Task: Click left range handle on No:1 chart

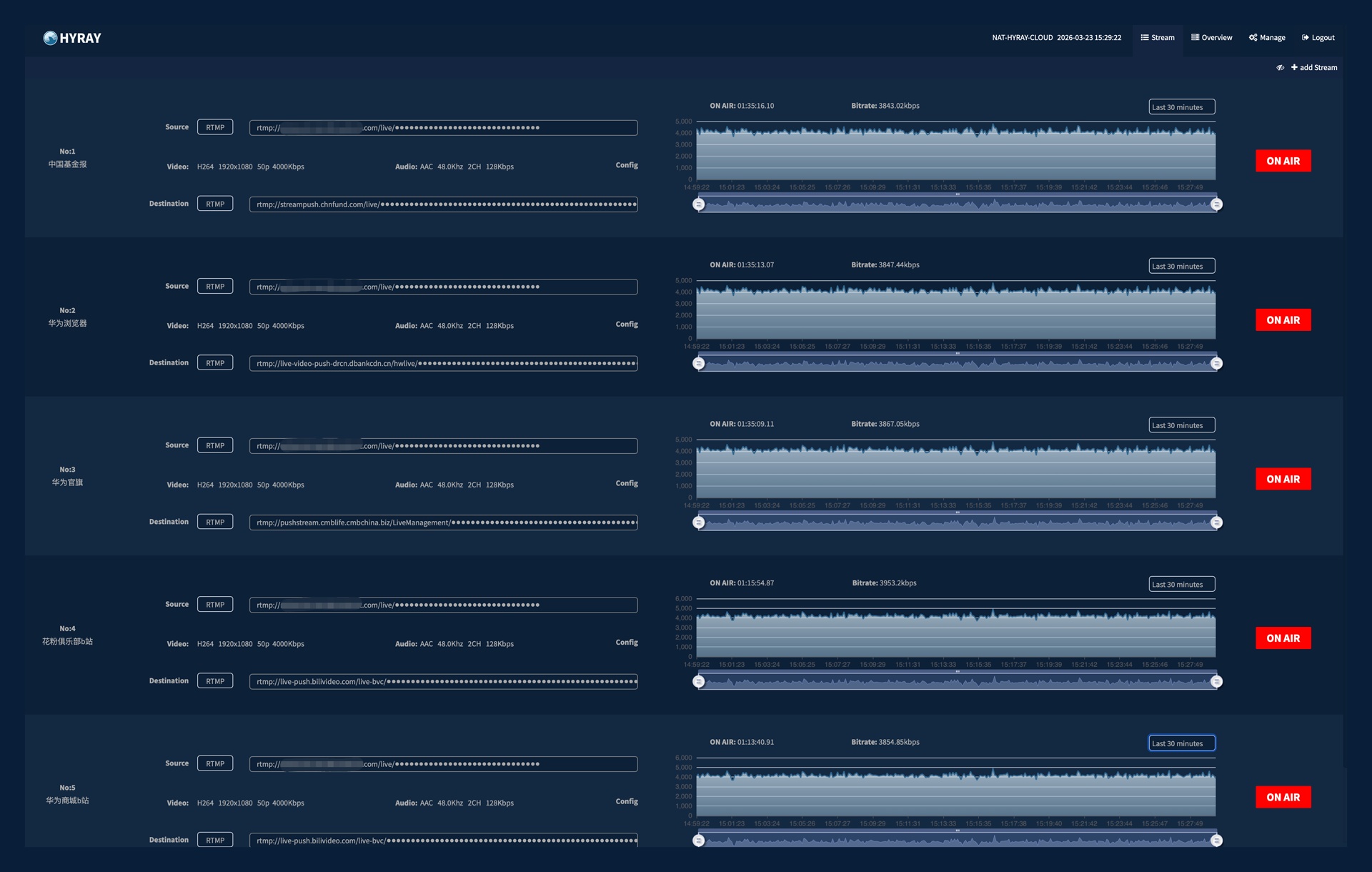Action: point(699,204)
